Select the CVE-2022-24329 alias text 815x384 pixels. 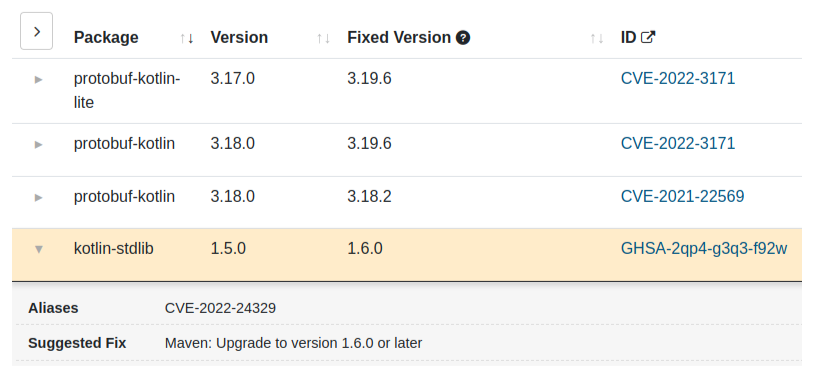(220, 308)
